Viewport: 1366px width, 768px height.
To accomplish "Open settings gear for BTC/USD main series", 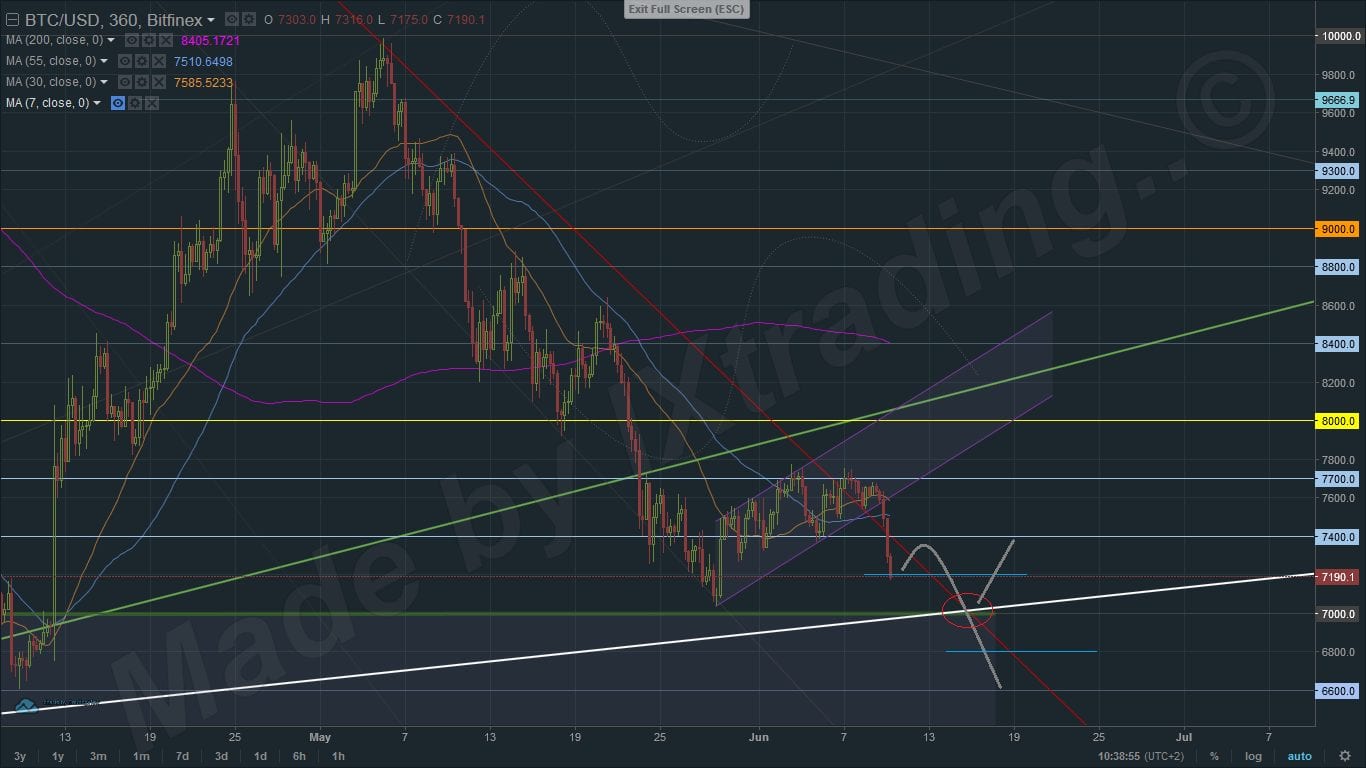I will click(247, 19).
